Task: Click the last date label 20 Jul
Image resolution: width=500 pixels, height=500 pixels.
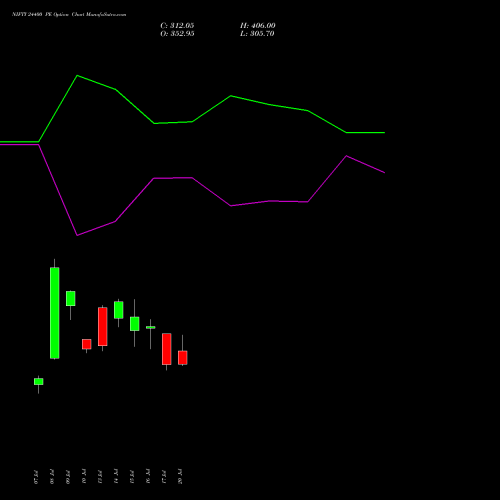Action: coord(180,477)
